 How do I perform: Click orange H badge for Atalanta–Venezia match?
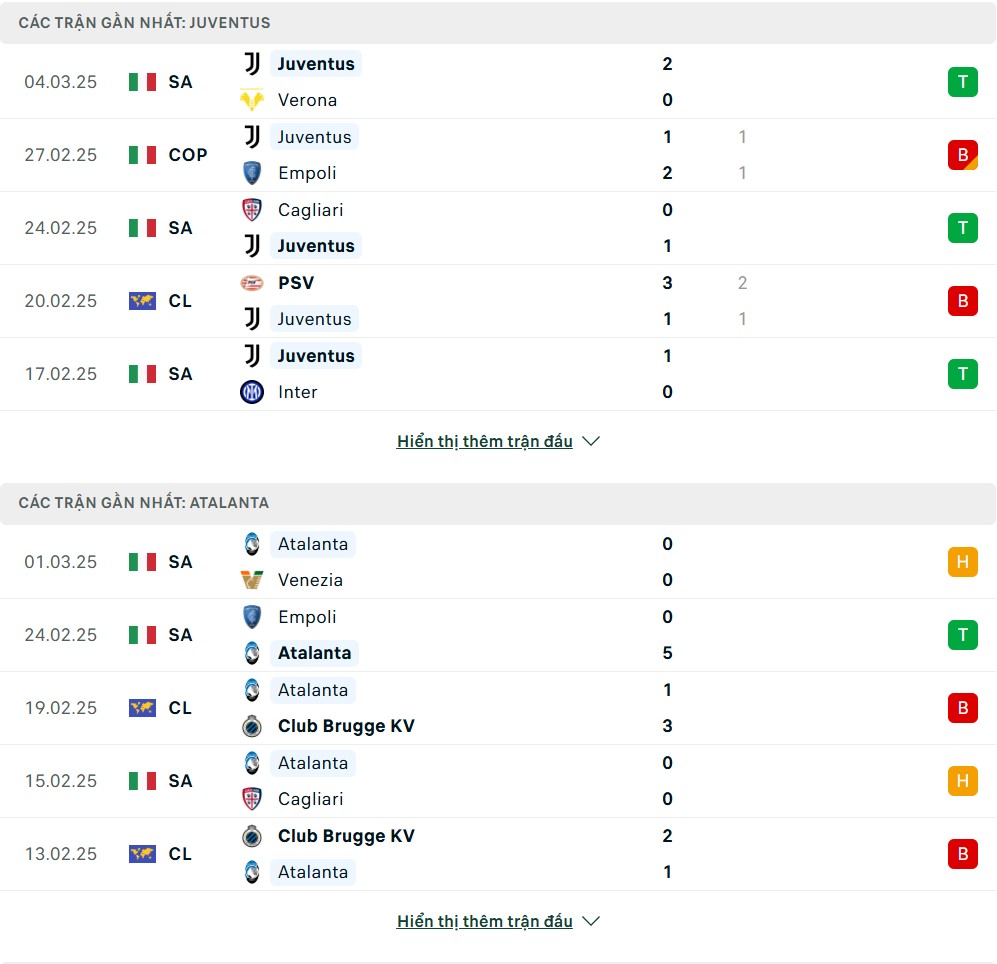tap(963, 562)
